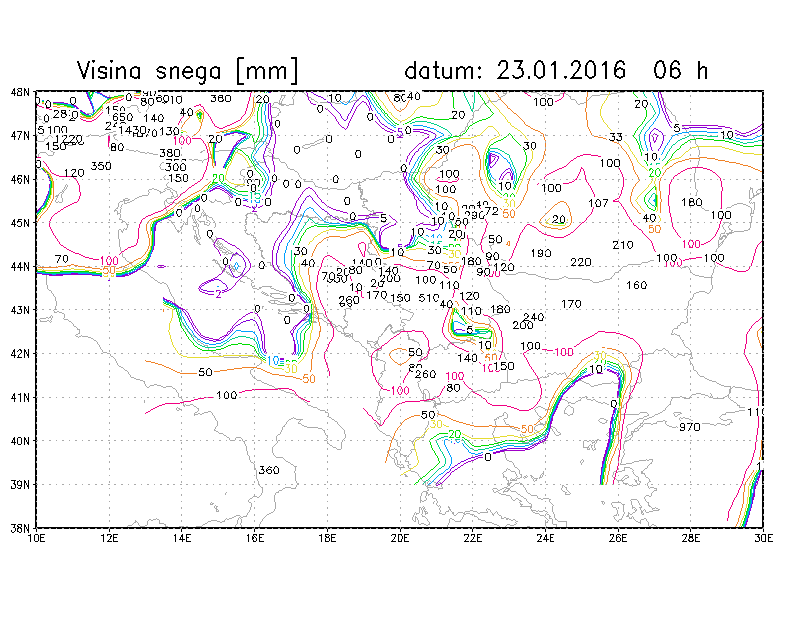Click the purple contour label '2'
800x618 pixels.
tap(218, 294)
